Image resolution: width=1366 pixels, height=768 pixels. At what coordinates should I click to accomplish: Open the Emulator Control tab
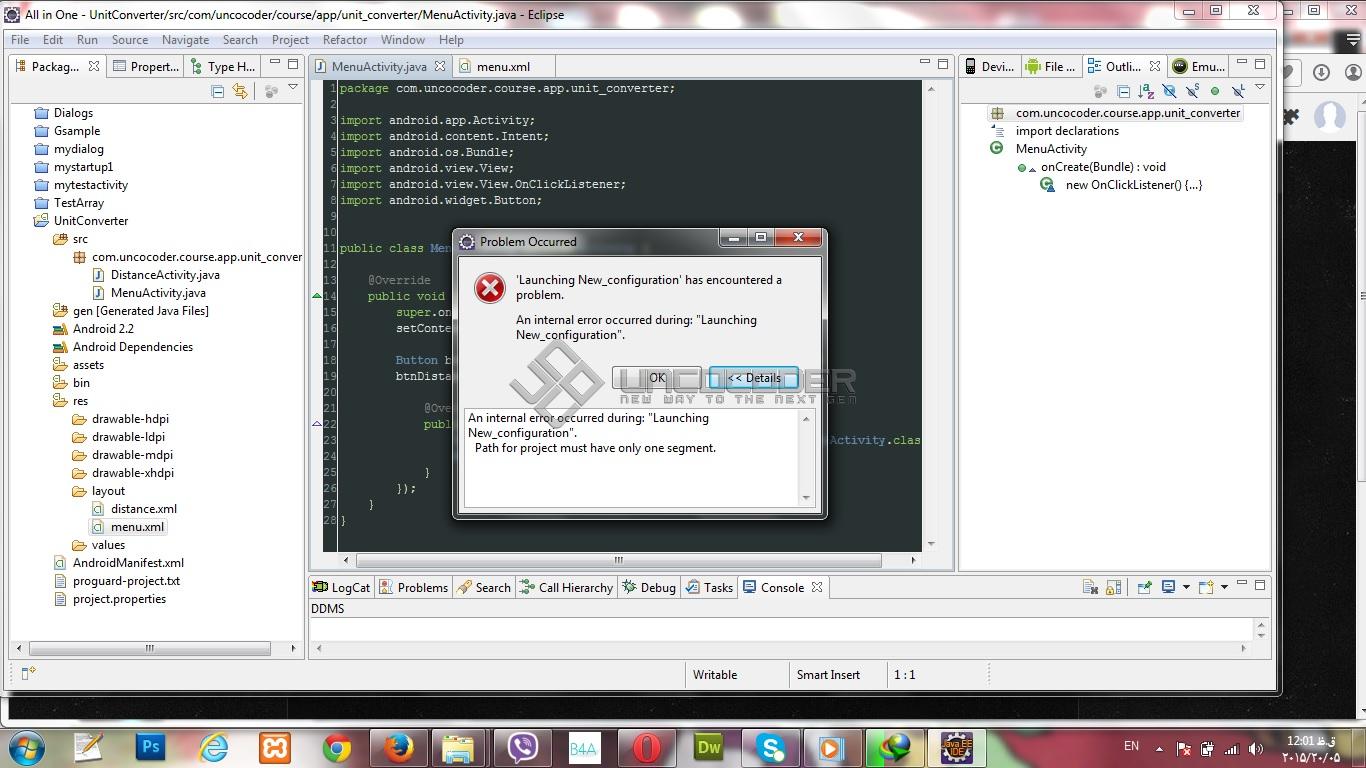(x=1198, y=66)
